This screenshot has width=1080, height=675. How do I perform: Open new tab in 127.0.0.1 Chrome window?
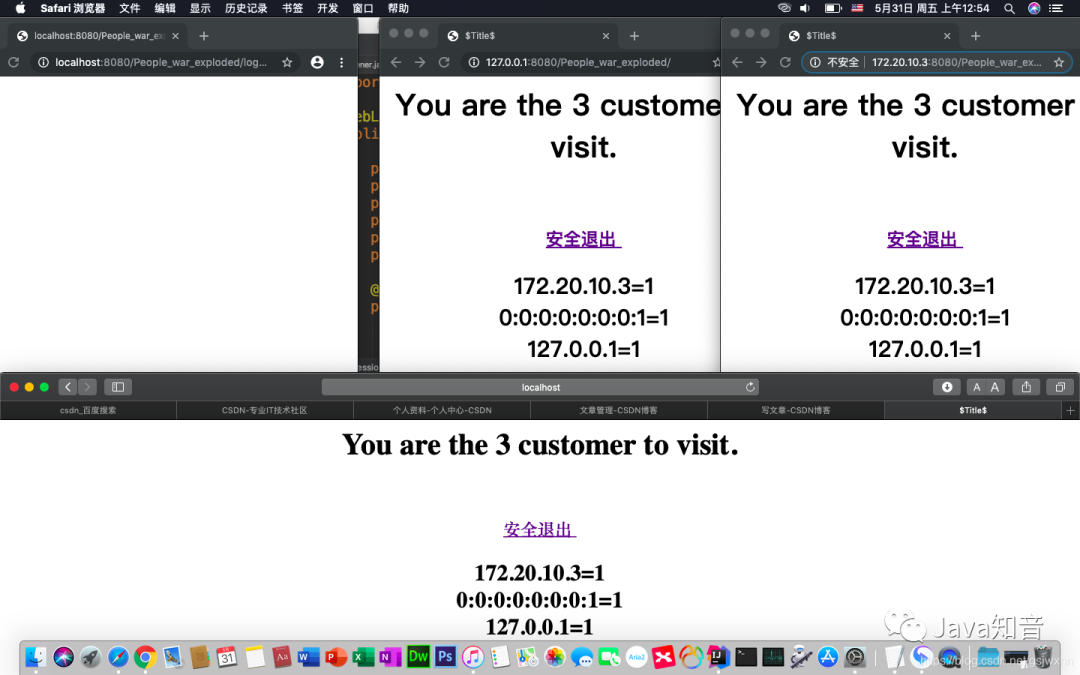pos(634,36)
